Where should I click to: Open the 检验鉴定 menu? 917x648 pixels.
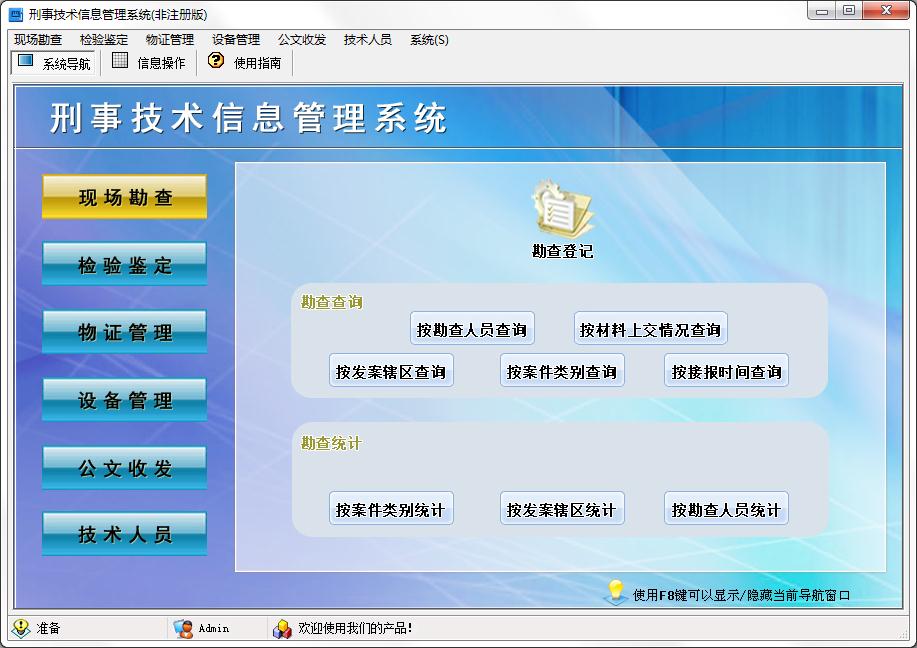pyautogui.click(x=104, y=40)
